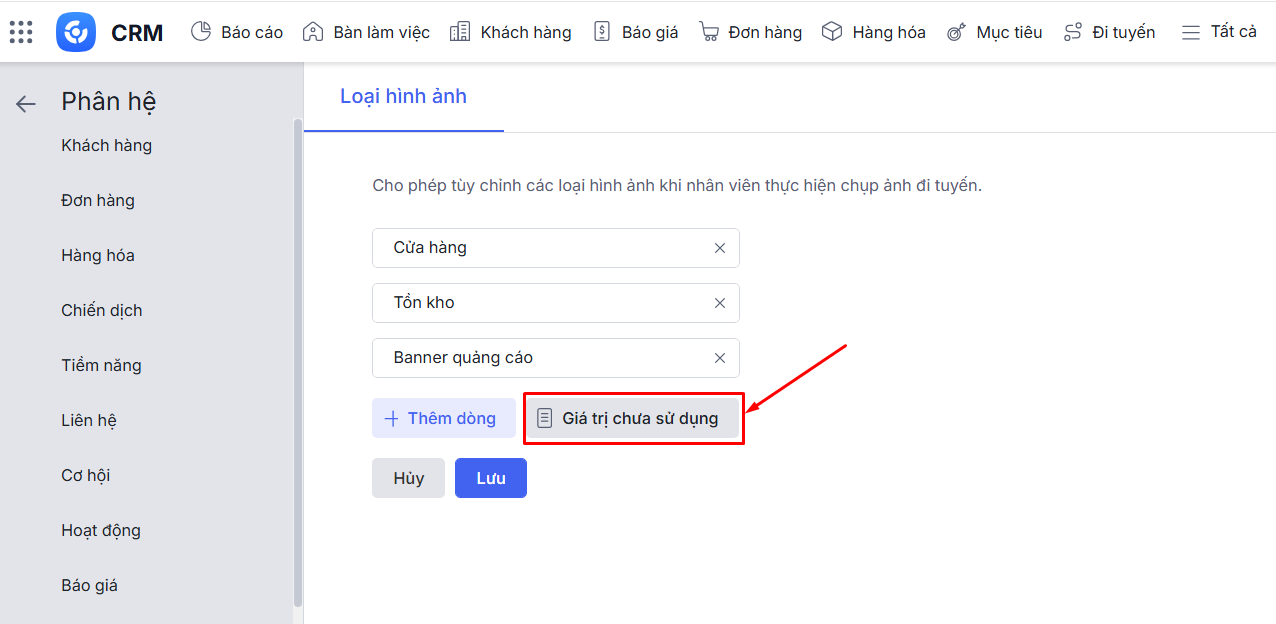Image resolution: width=1276 pixels, height=624 pixels.
Task: Open the Khách hàng top menu
Action: (x=511, y=32)
